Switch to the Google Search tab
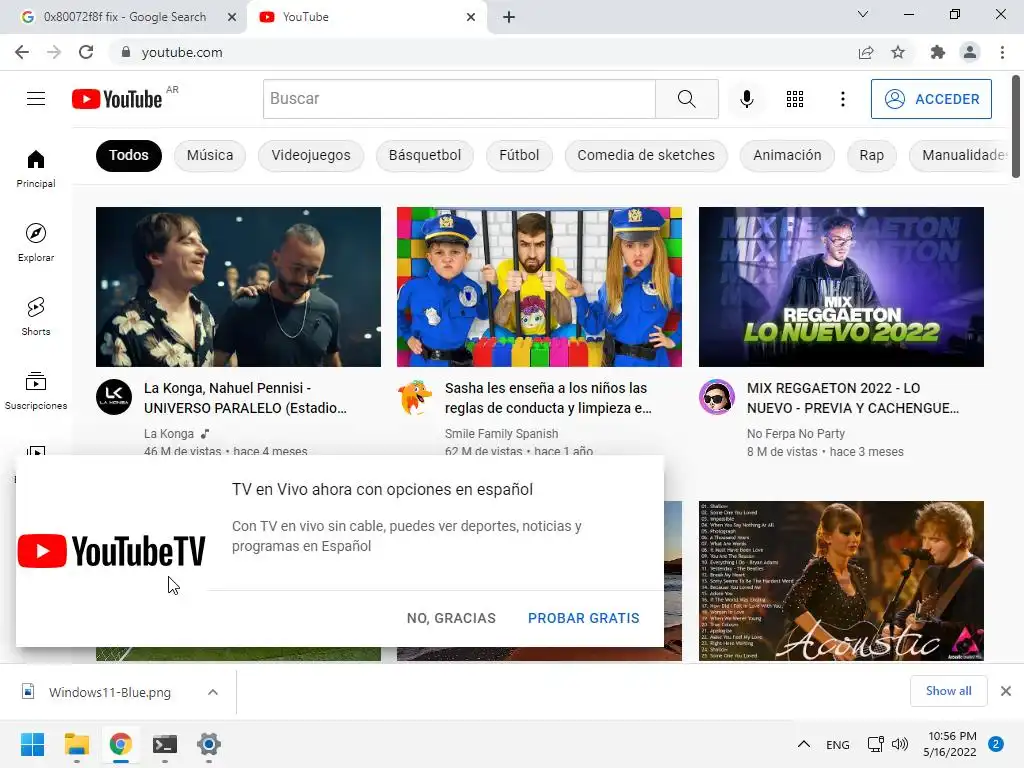The image size is (1024, 768). (x=123, y=17)
